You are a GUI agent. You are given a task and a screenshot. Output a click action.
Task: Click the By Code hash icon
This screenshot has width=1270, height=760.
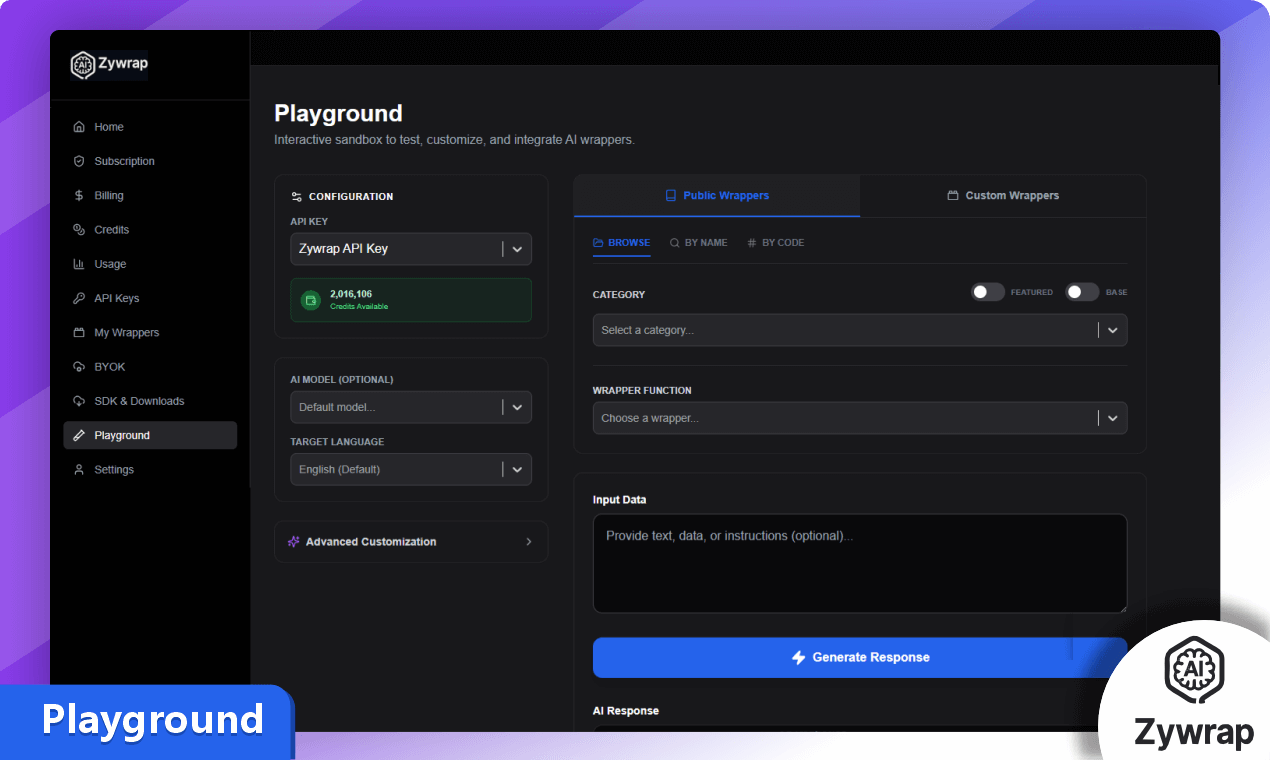(x=752, y=242)
